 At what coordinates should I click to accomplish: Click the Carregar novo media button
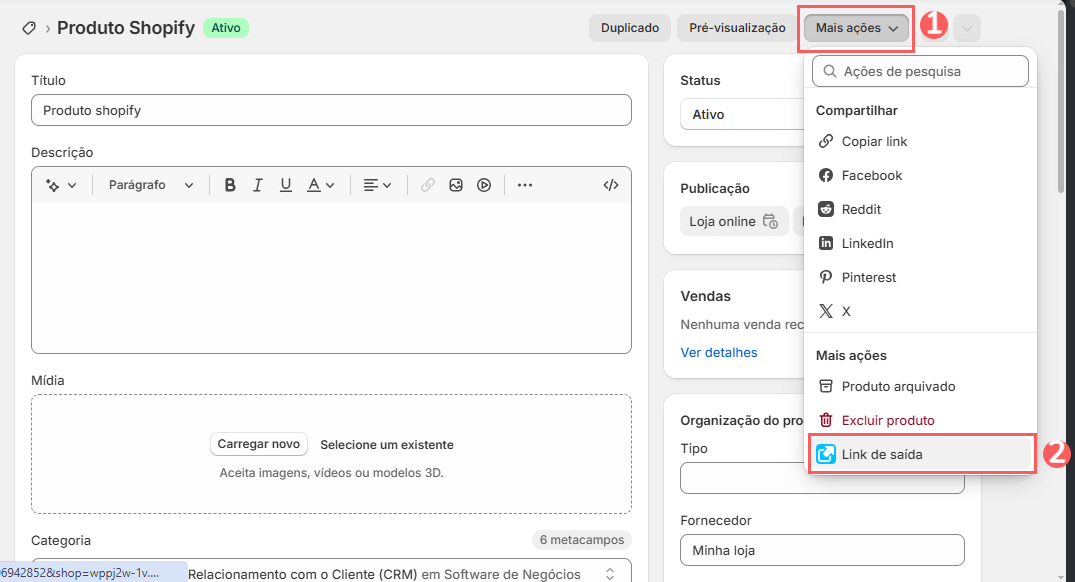259,444
